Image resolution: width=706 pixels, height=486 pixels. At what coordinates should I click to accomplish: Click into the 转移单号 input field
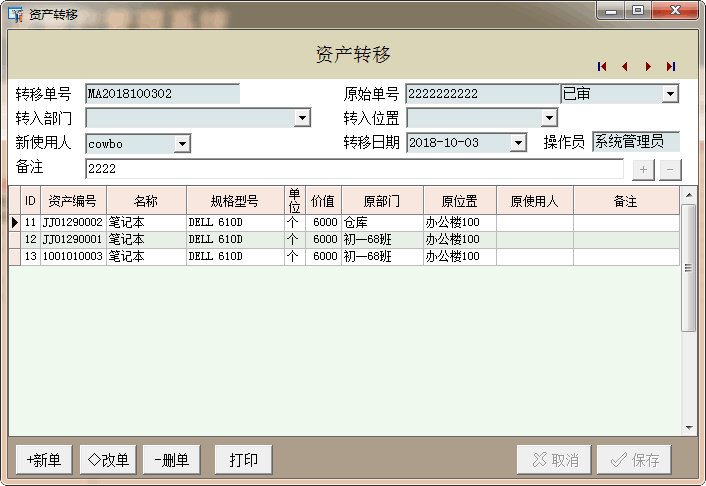162,94
